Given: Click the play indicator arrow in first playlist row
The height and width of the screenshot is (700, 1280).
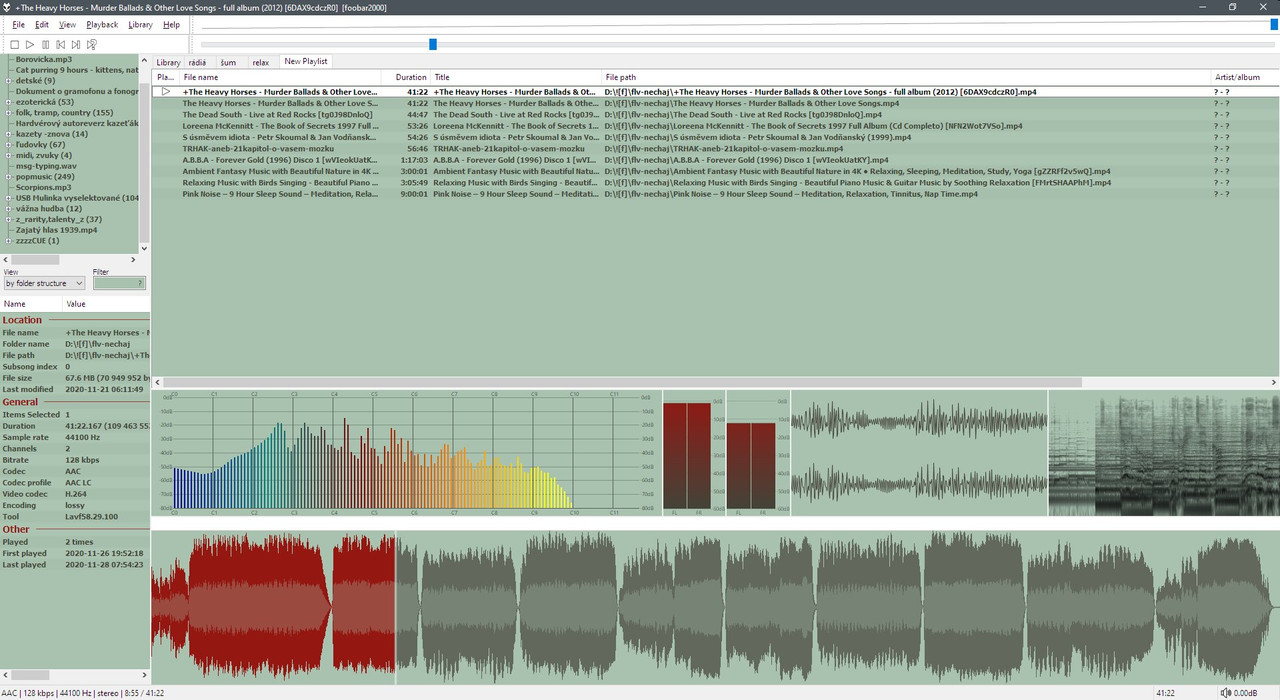Looking at the screenshot, I should [166, 92].
